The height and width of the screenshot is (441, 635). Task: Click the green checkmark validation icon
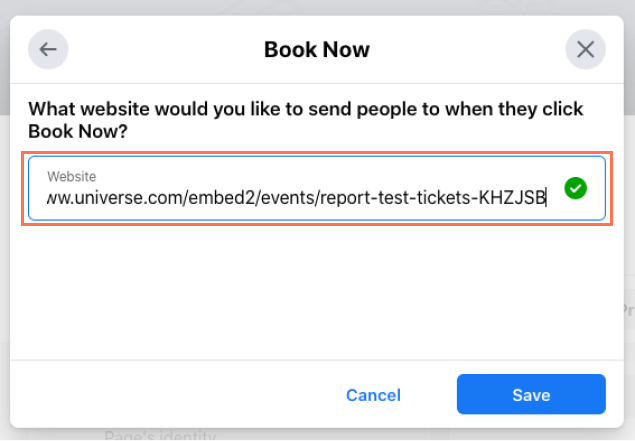(x=575, y=188)
